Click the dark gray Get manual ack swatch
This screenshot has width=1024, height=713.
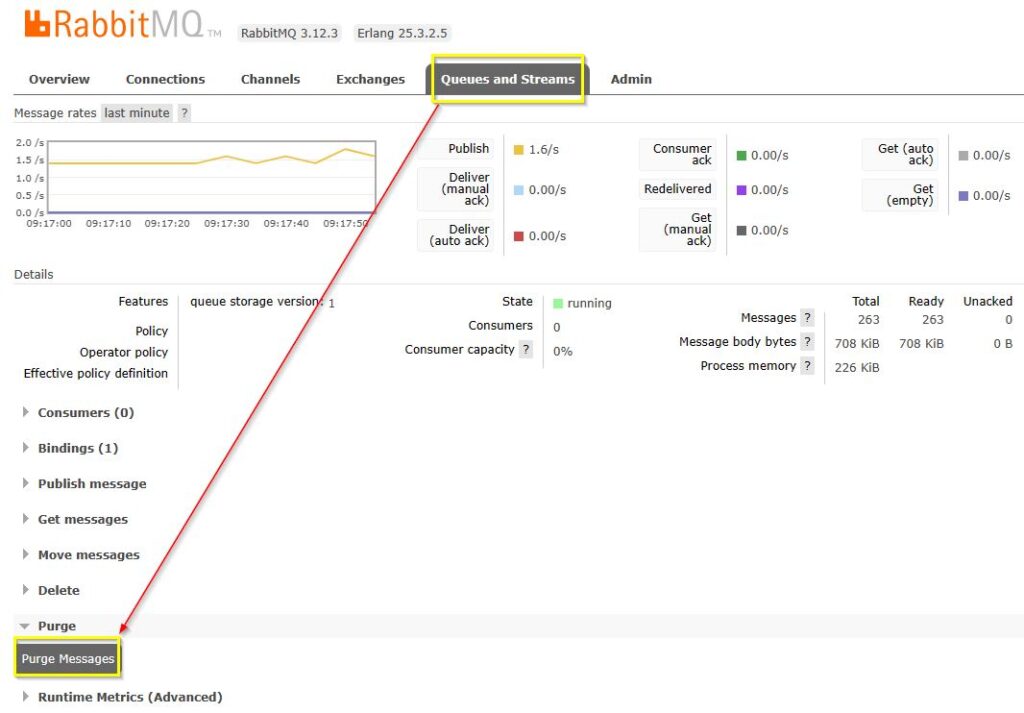pyautogui.click(x=741, y=230)
